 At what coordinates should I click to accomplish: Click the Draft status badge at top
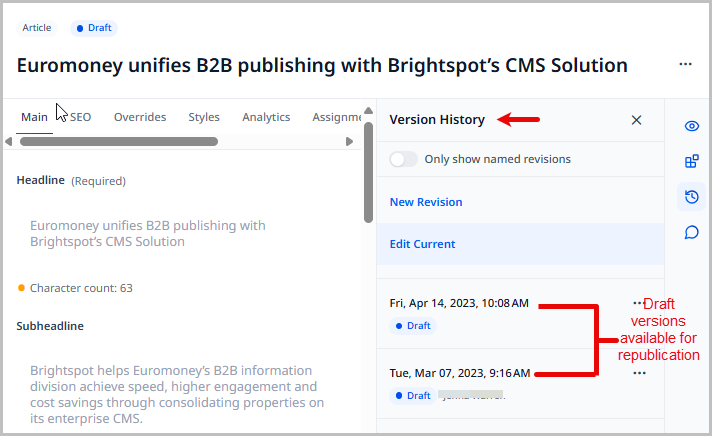94,28
